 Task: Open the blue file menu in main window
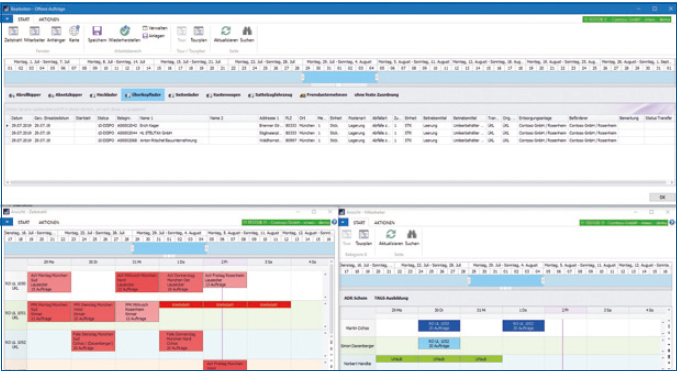point(8,19)
